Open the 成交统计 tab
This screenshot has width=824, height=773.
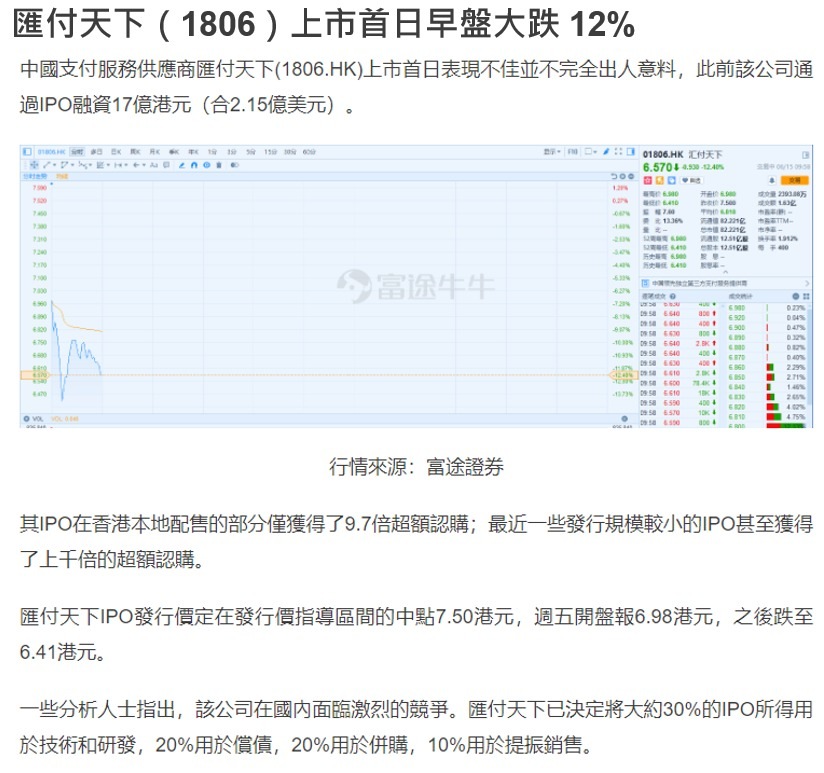pos(740,296)
